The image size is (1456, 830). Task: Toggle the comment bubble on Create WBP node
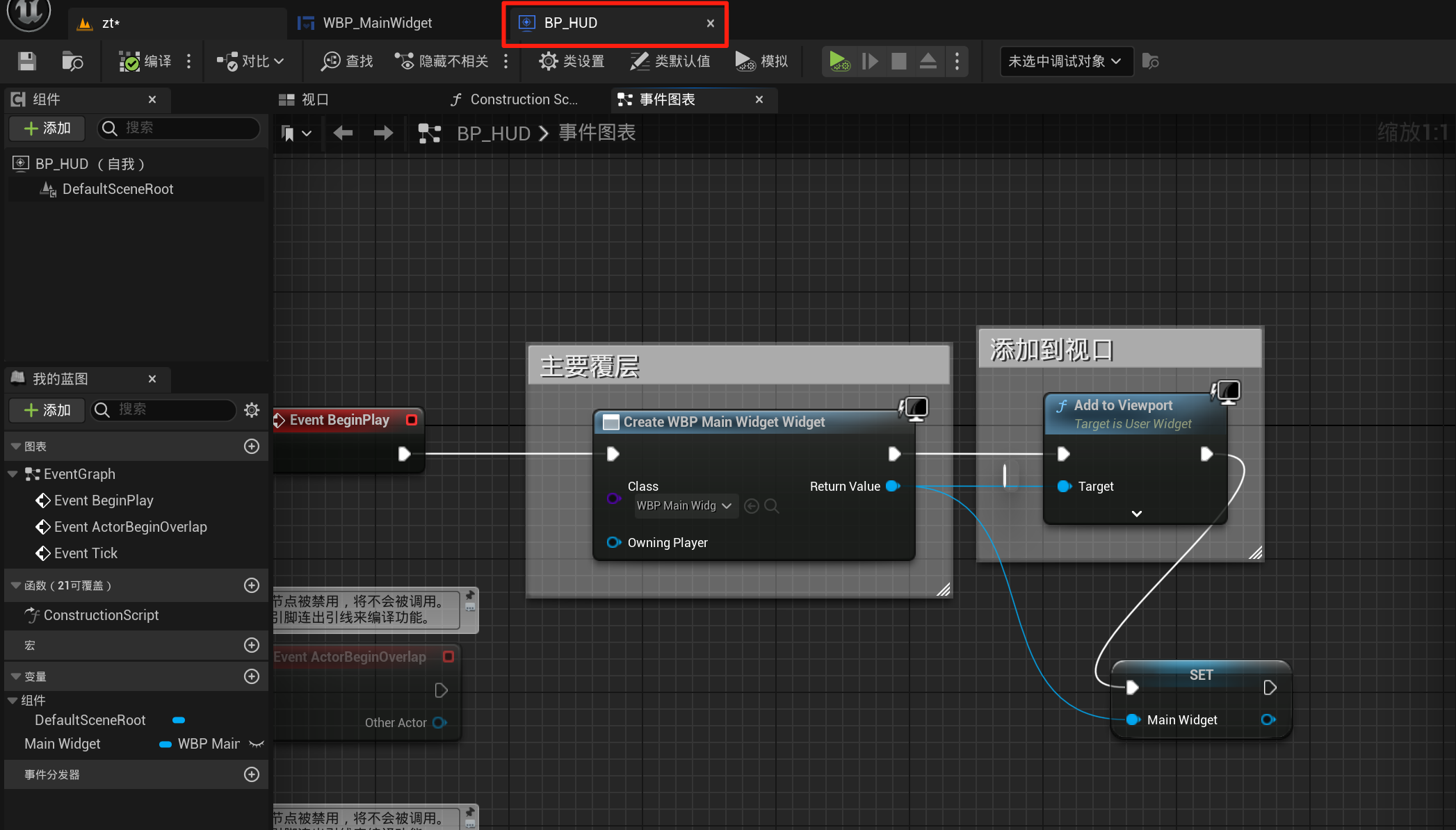(914, 409)
